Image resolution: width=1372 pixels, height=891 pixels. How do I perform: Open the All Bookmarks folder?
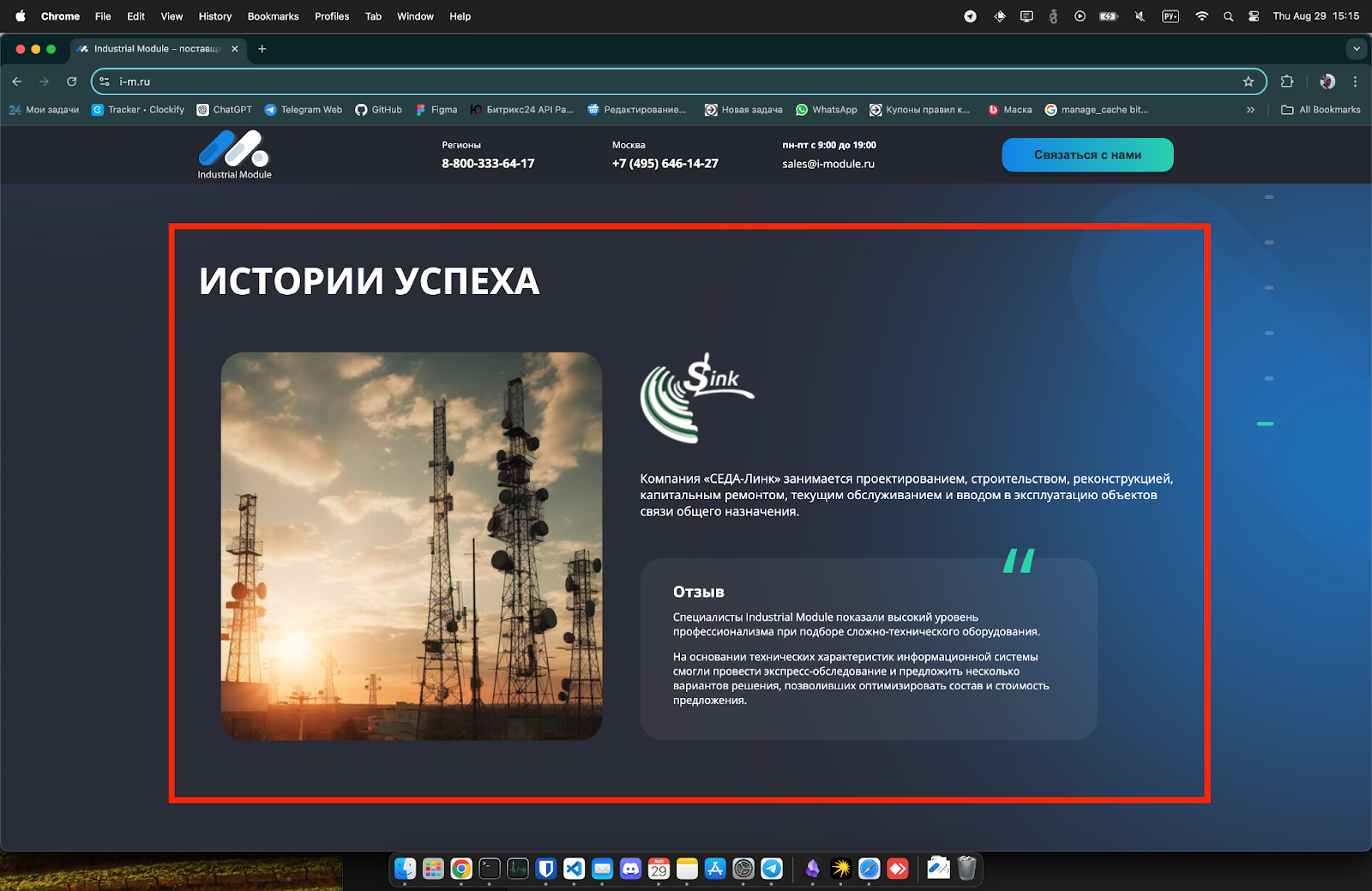[1321, 110]
